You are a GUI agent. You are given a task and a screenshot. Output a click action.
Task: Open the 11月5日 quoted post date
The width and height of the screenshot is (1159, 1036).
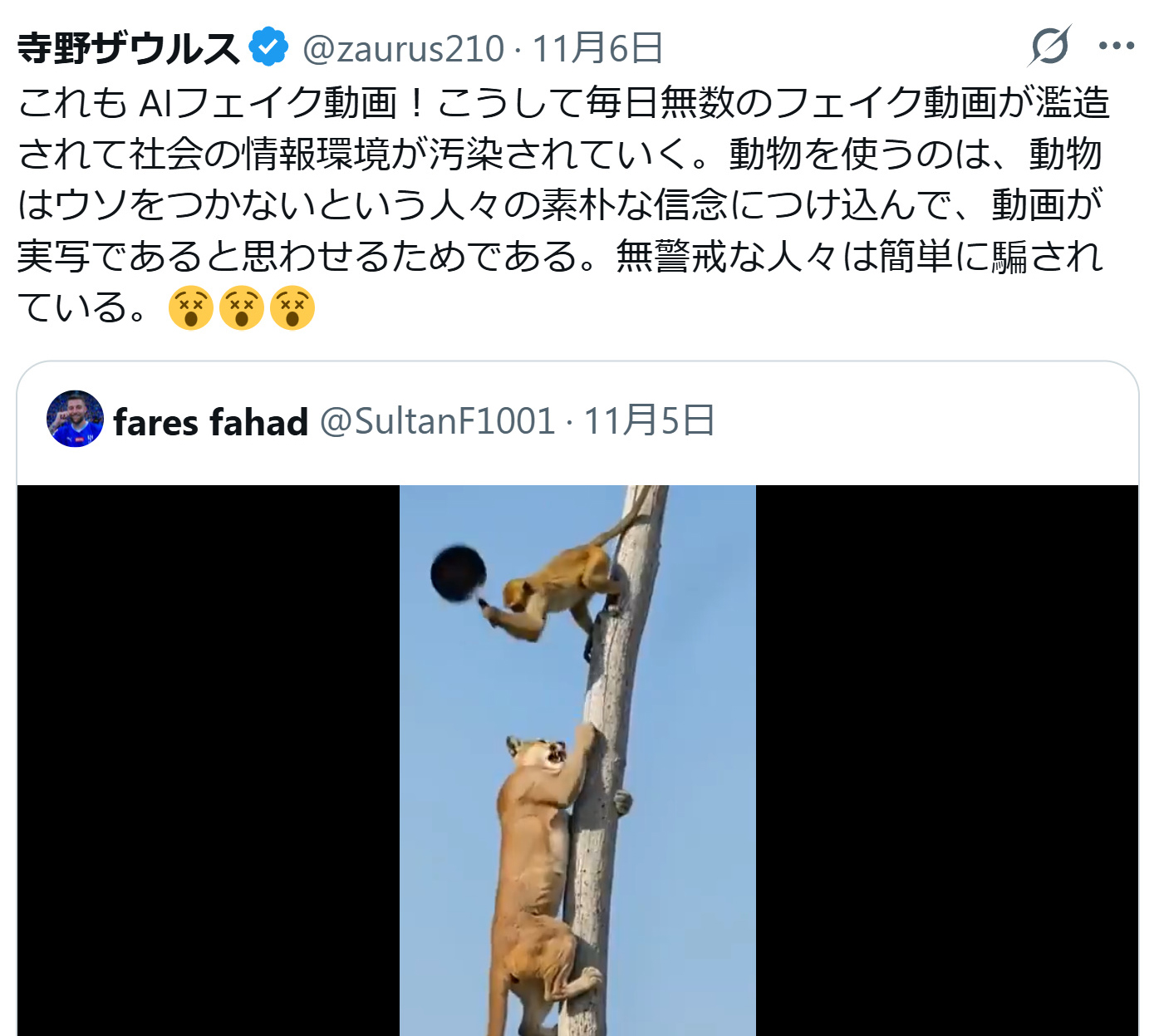649,421
